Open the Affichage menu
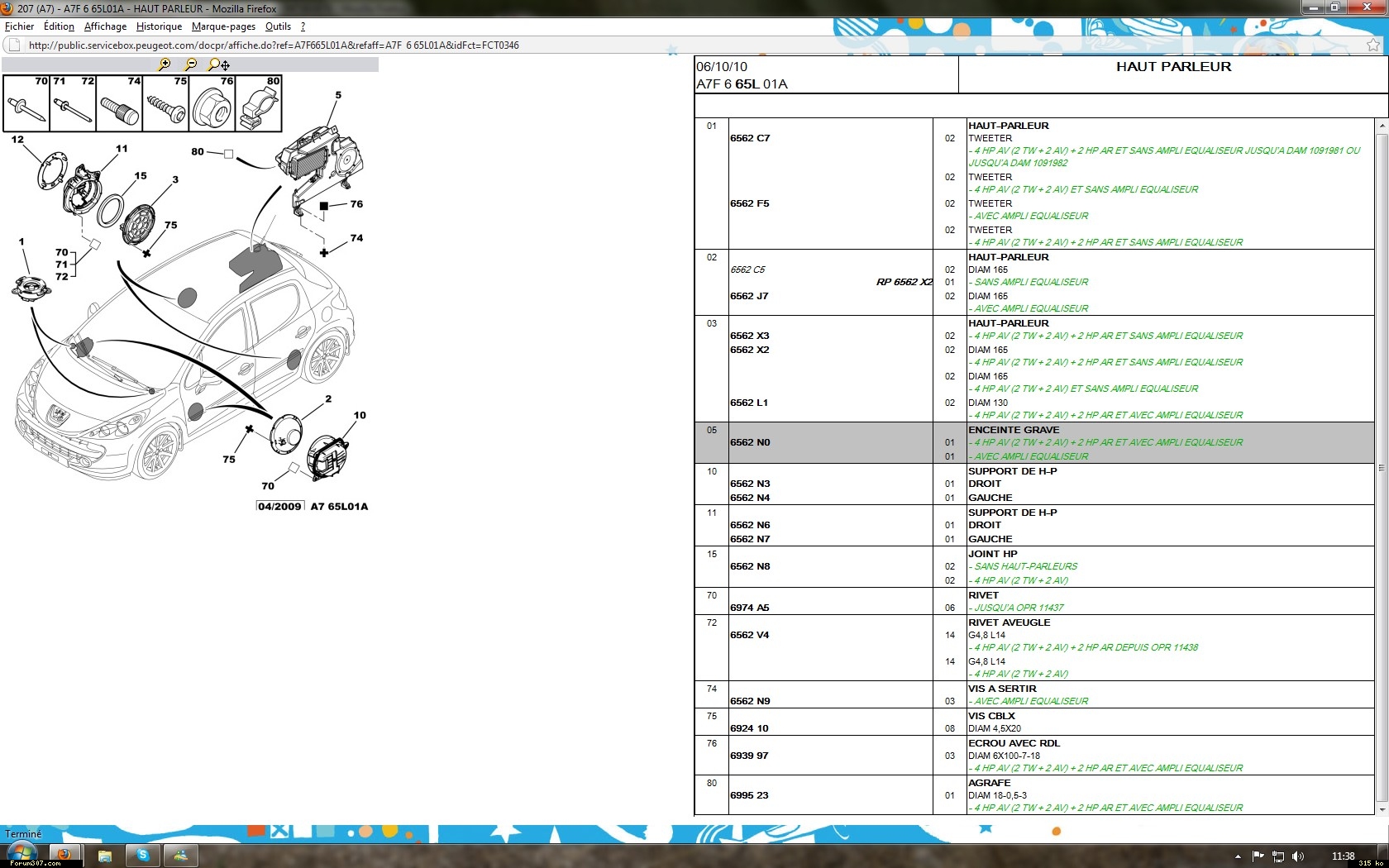Screen dimensions: 1389x868 click(x=106, y=26)
